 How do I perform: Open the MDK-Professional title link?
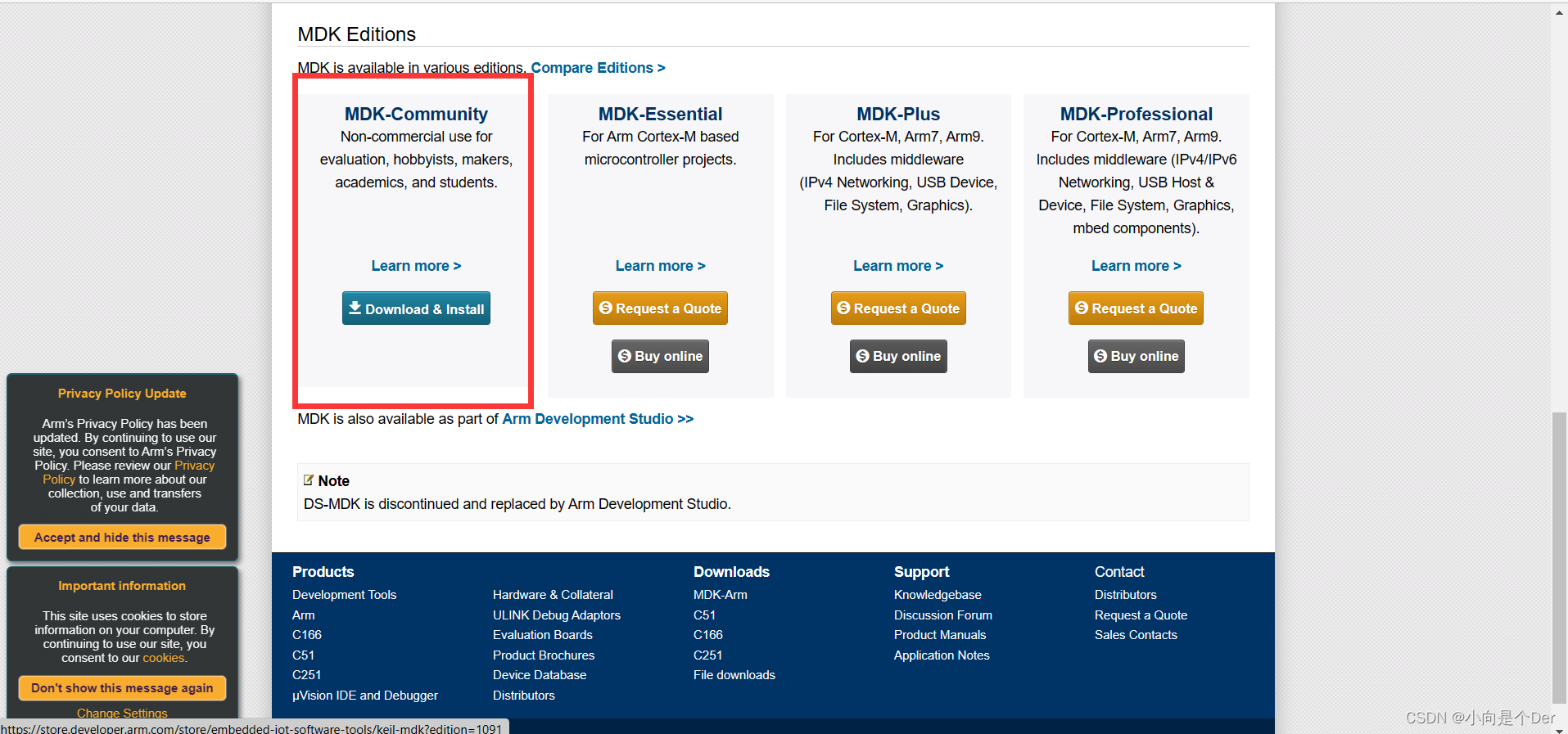pos(1136,114)
